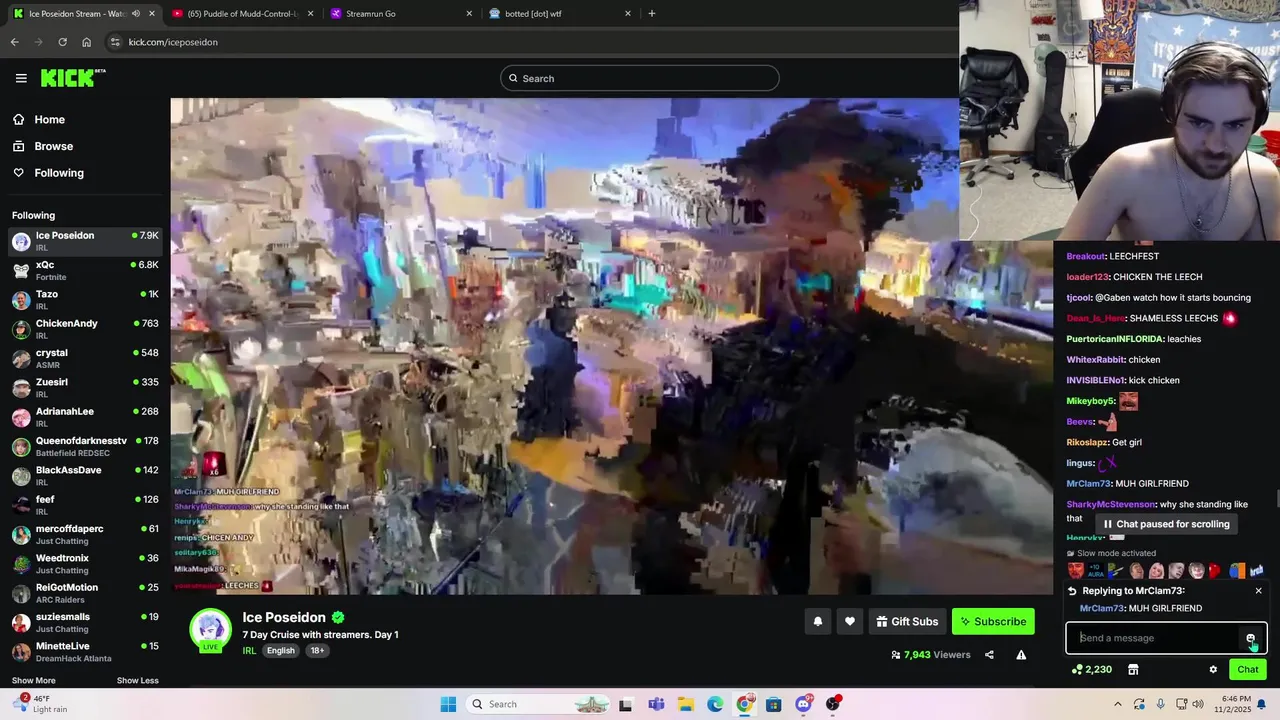Viewport: 1280px width, 720px height.
Task: Toggle the follow heart button
Action: pyautogui.click(x=850, y=622)
